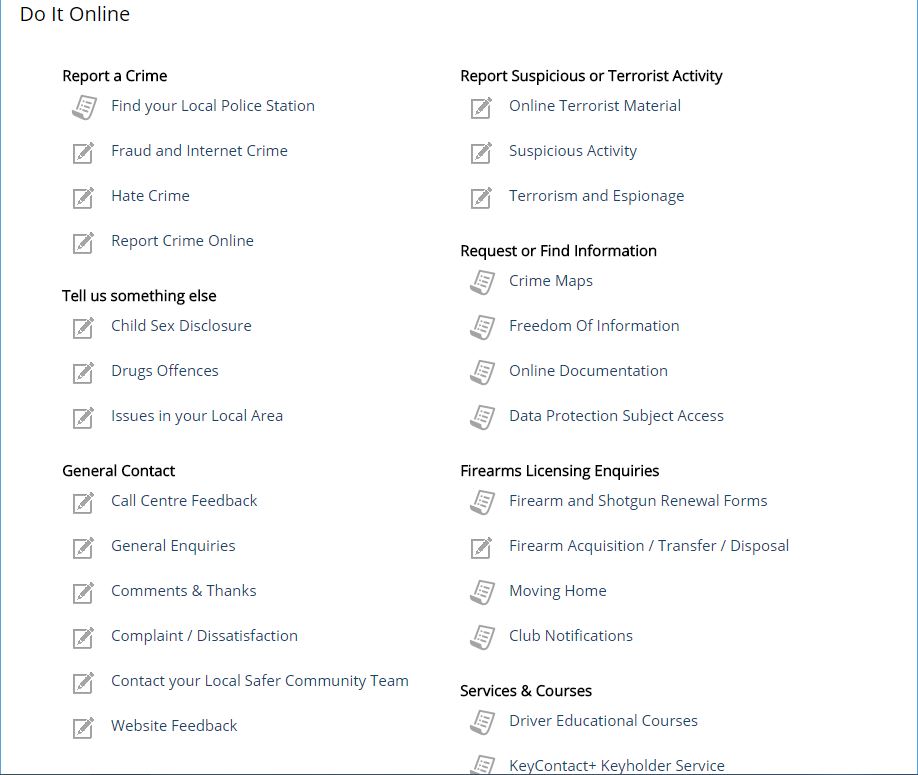Click the document icon beside Moving Home
918x775 pixels.
482,592
